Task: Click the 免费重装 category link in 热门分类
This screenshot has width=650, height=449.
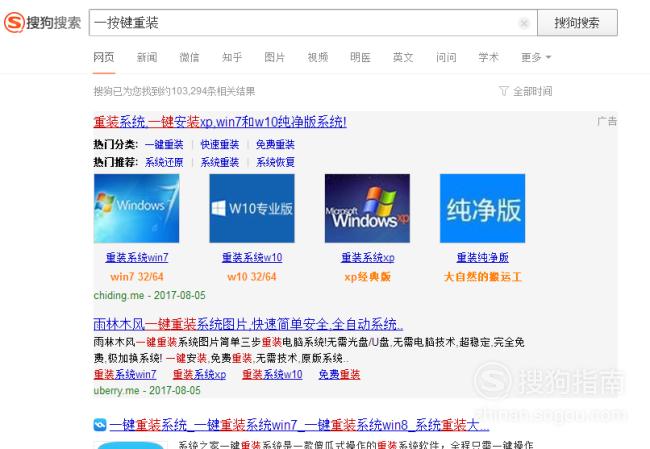Action: (275, 144)
